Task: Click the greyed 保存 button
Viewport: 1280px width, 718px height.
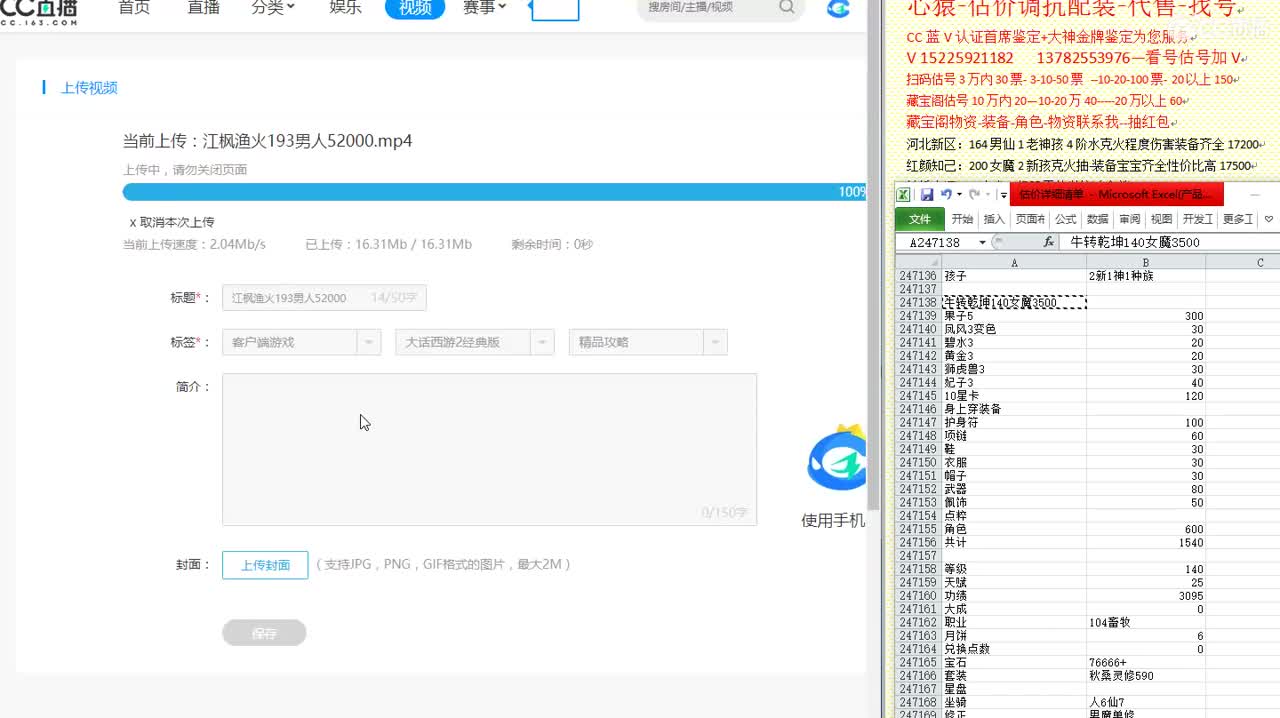Action: tap(264, 633)
